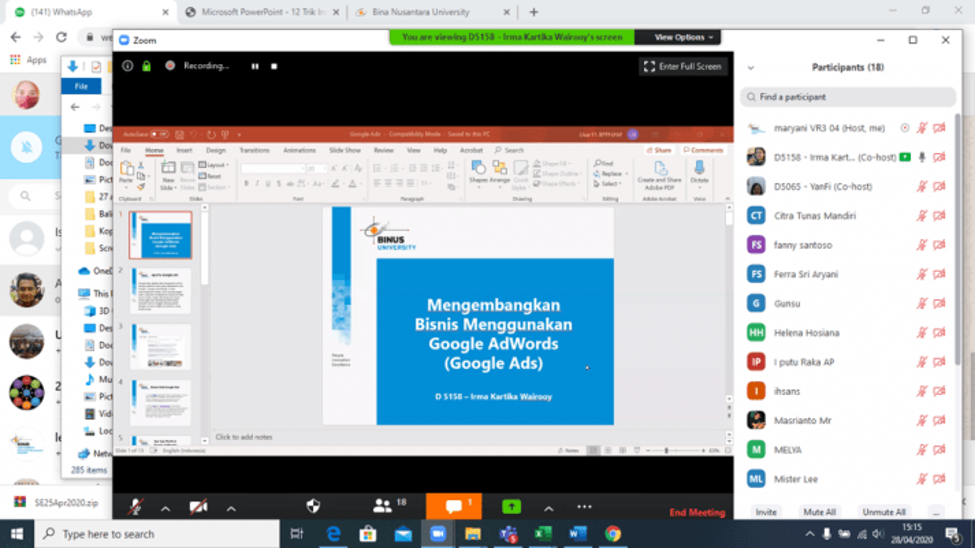The image size is (977, 550).
Task: Open the Slide Show tab in shared PowerPoint
Action: point(345,151)
